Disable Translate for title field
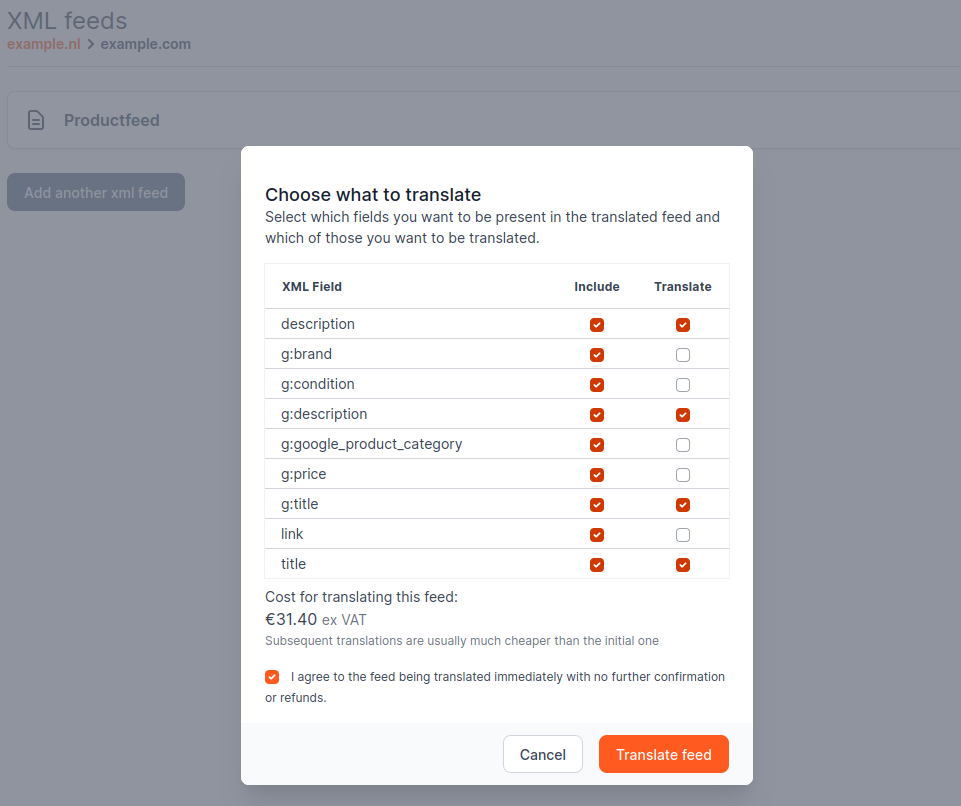Viewport: 961px width, 806px height. point(683,565)
